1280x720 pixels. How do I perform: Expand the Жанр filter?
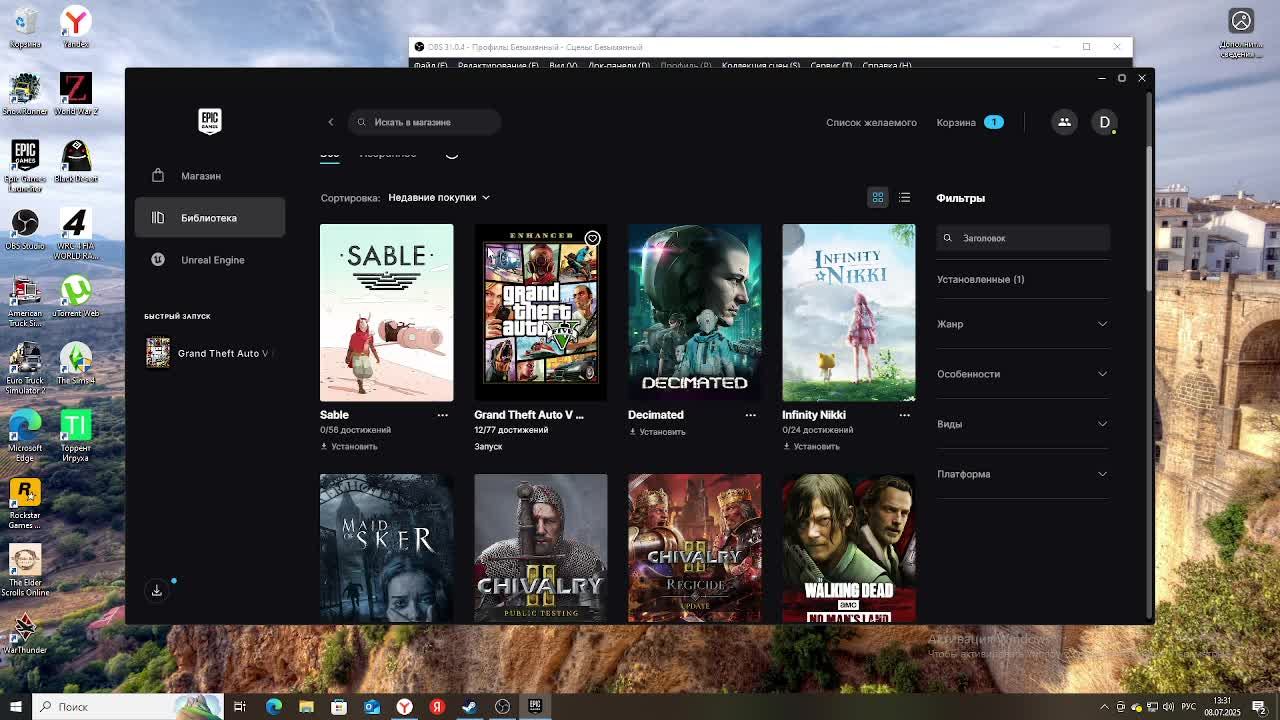(1023, 324)
